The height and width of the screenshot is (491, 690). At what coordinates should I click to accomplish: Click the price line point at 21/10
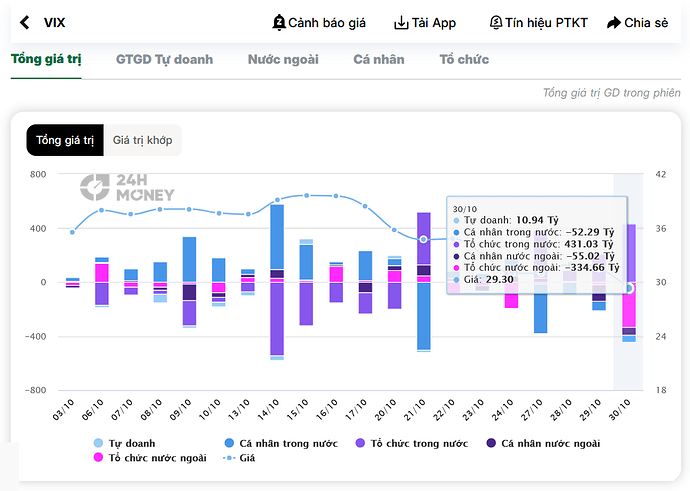coord(423,239)
